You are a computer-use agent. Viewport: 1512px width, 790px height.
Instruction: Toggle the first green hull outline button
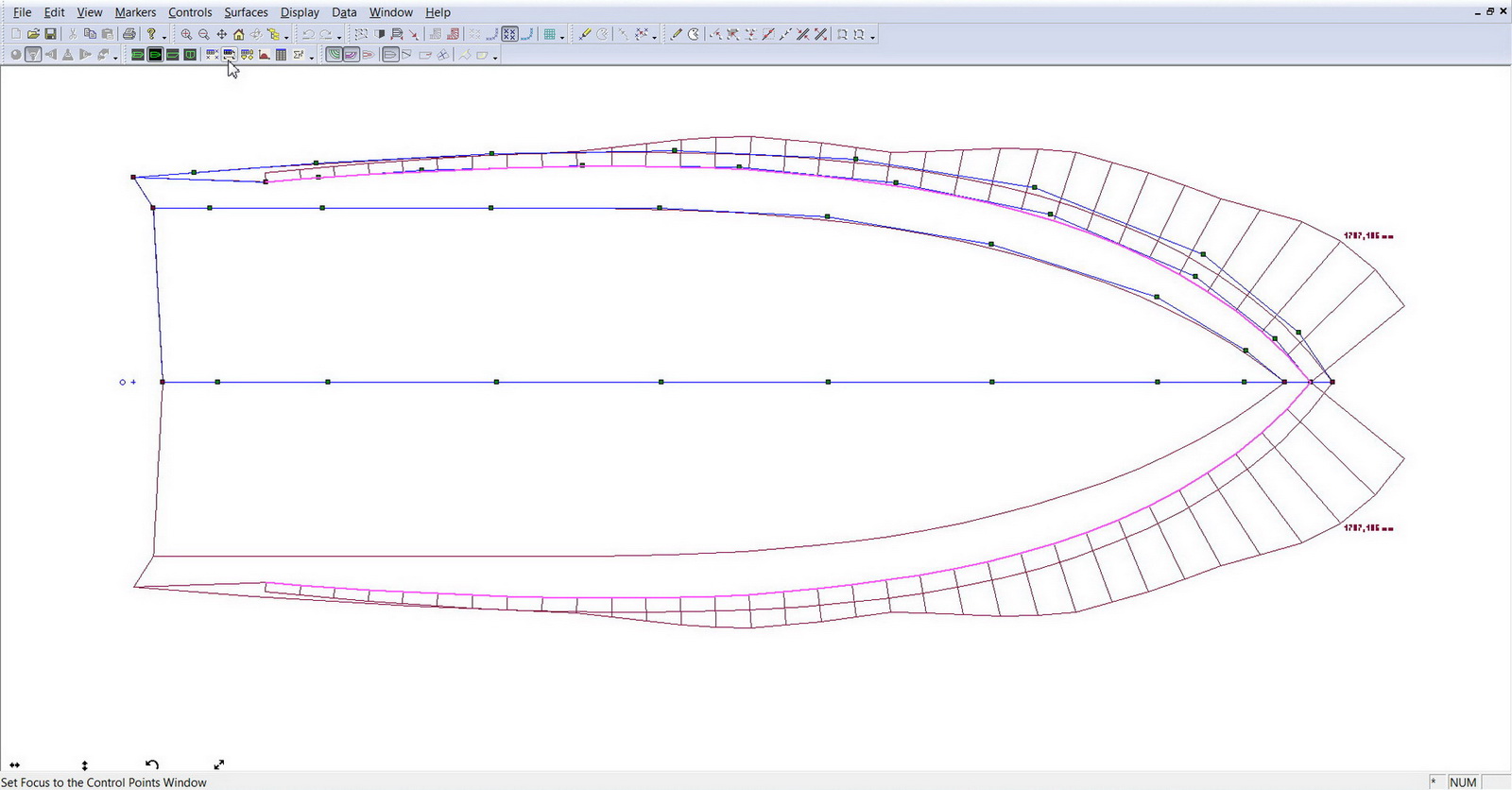138,55
